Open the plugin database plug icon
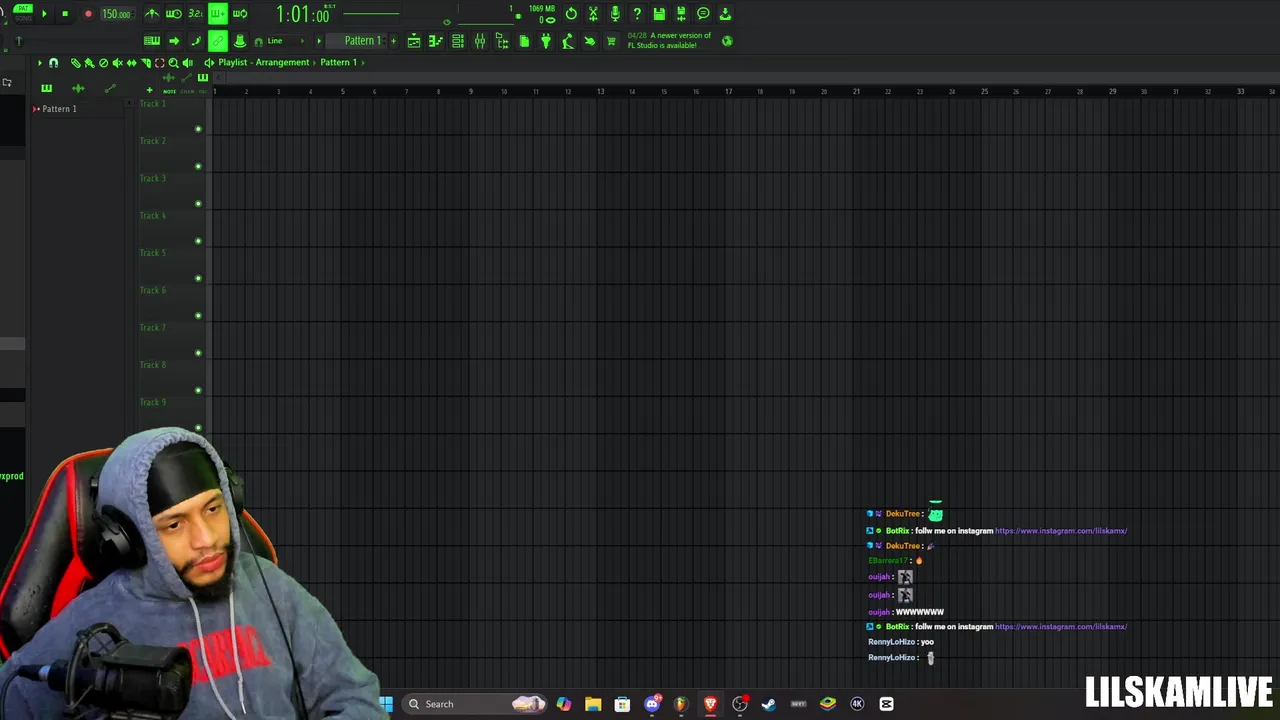Screen dimensions: 1280x720 (x=546, y=41)
